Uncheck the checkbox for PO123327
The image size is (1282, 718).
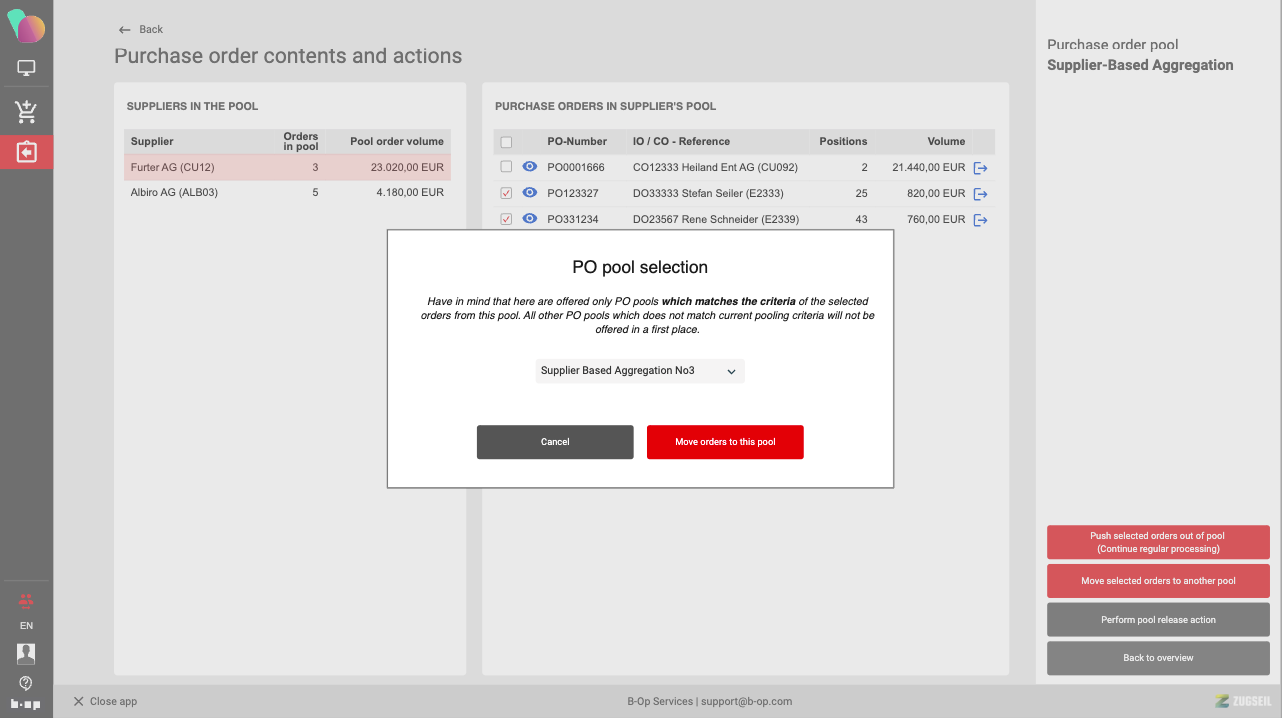(506, 193)
